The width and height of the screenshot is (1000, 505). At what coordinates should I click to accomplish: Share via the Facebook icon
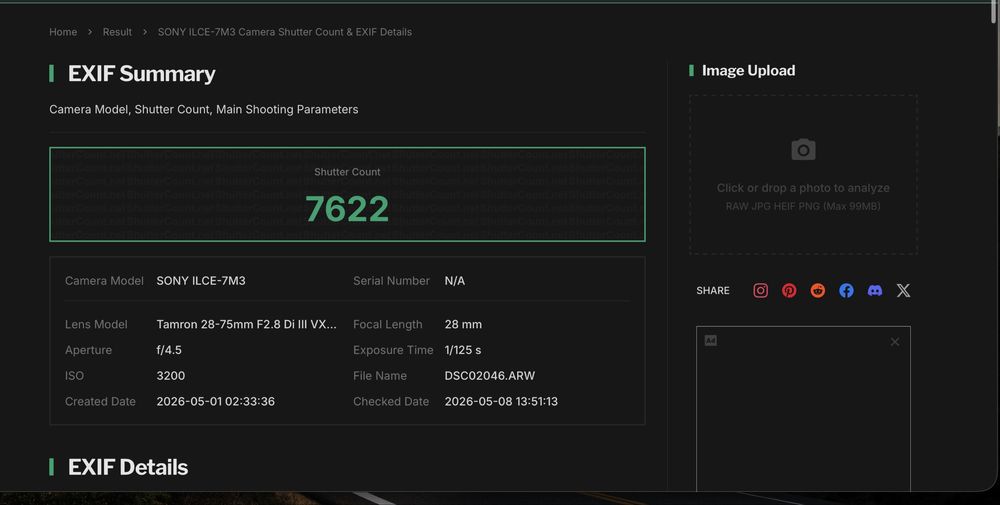tap(846, 291)
